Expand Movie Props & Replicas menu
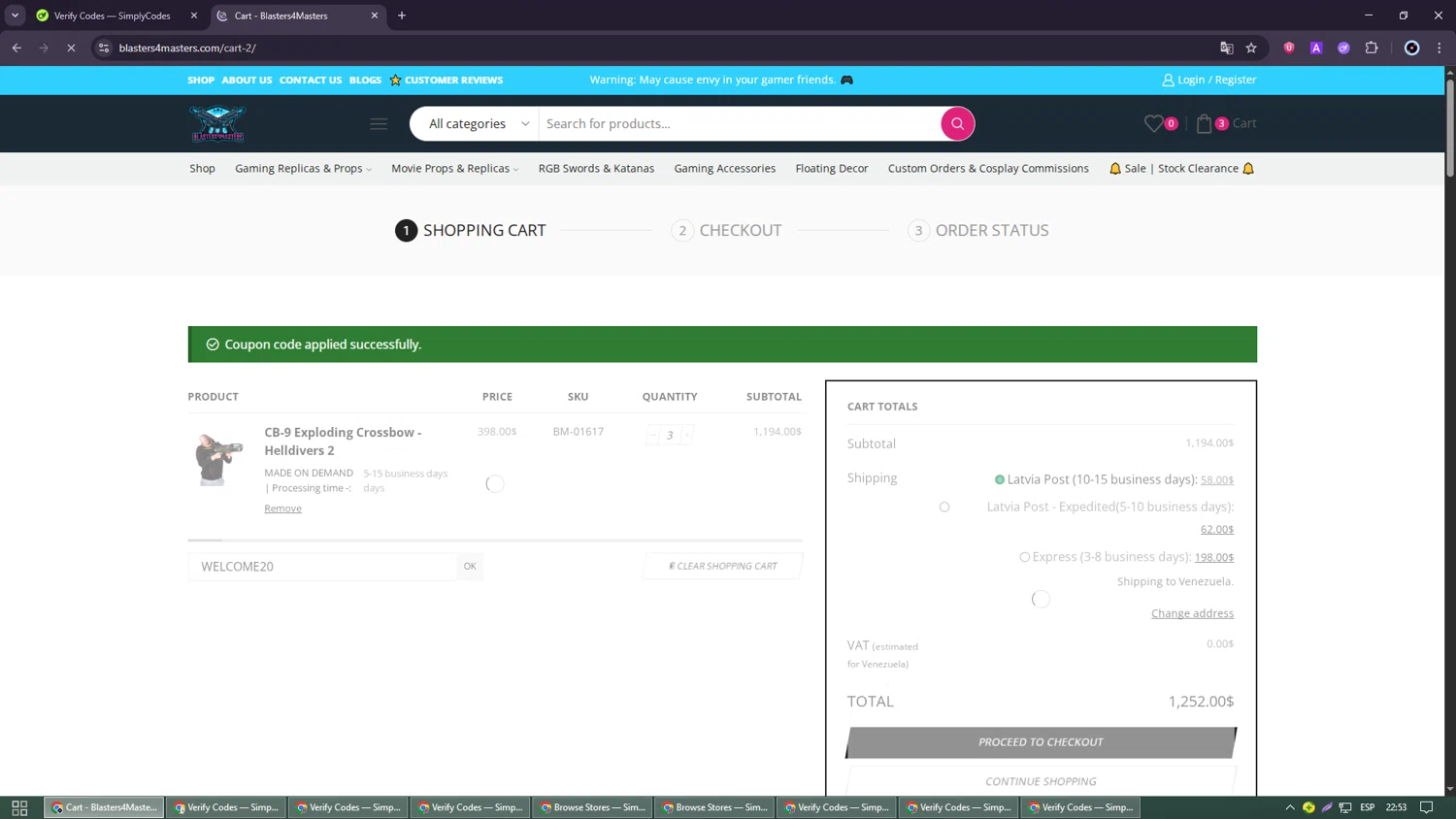Viewport: 1456px width, 819px height. (x=454, y=169)
